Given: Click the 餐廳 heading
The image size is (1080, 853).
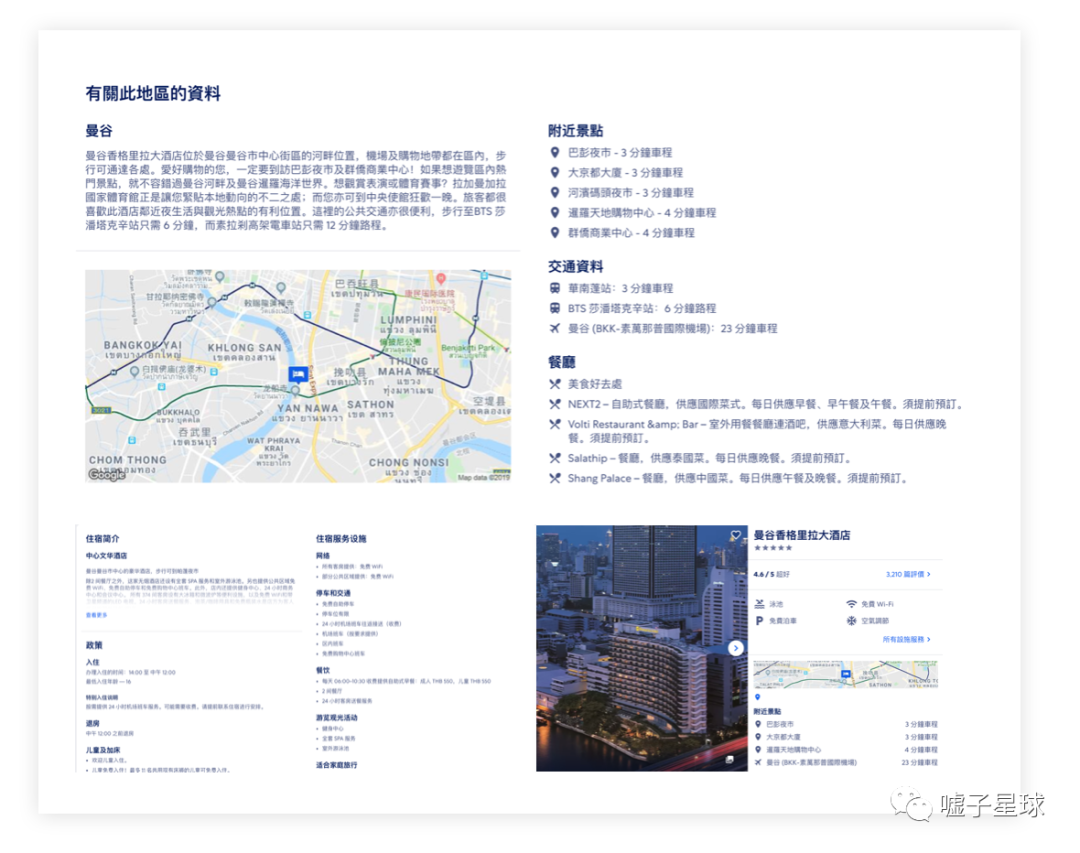Looking at the screenshot, I should [561, 362].
